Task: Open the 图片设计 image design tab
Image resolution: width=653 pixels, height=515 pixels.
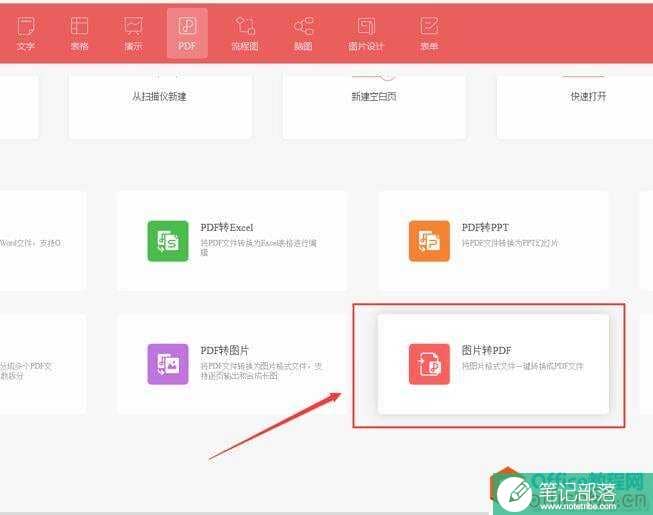Action: point(366,34)
